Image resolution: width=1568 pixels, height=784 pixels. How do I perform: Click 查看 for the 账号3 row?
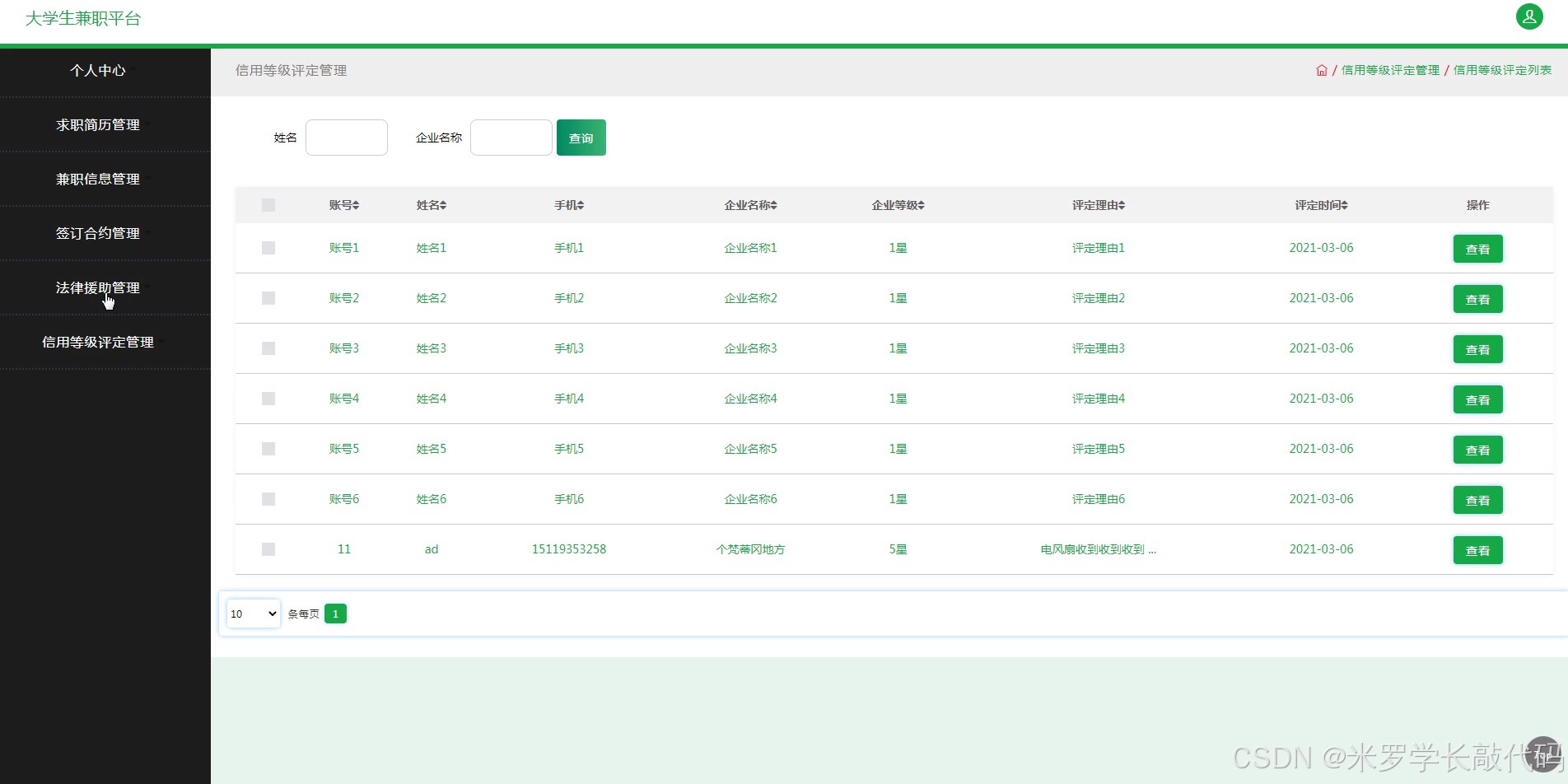pos(1477,349)
